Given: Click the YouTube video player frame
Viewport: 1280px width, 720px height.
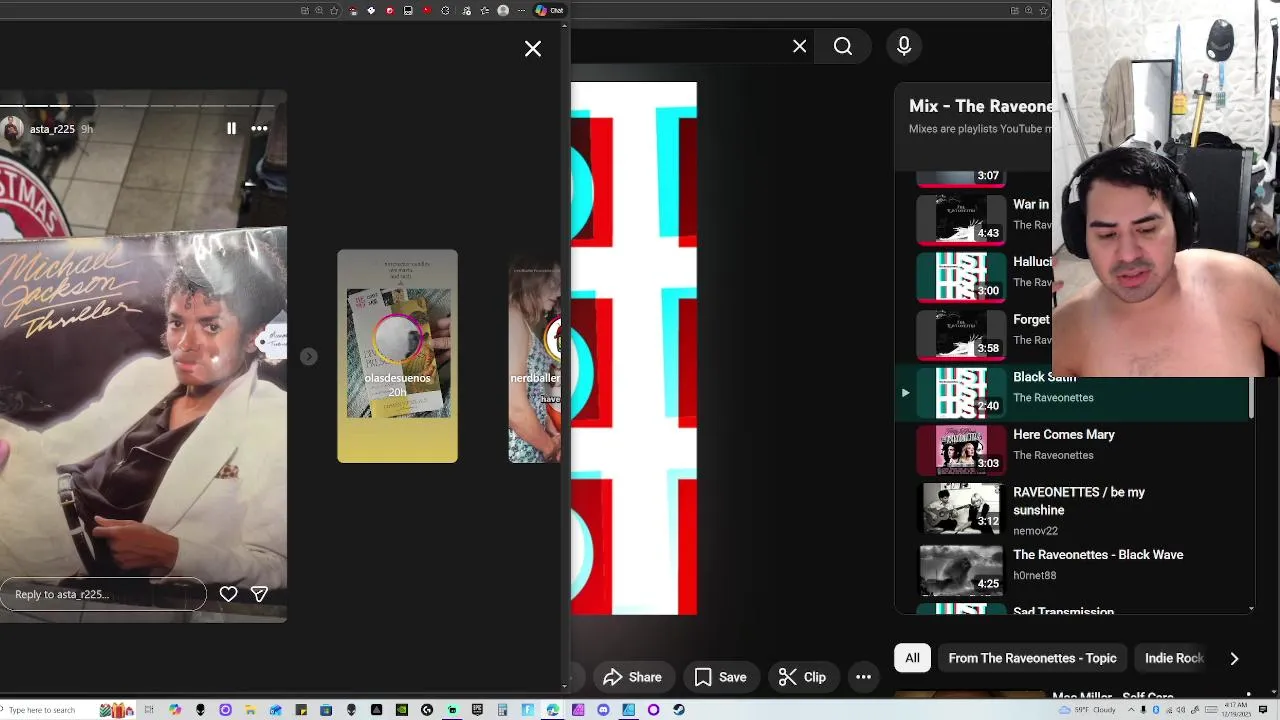Looking at the screenshot, I should click(634, 348).
